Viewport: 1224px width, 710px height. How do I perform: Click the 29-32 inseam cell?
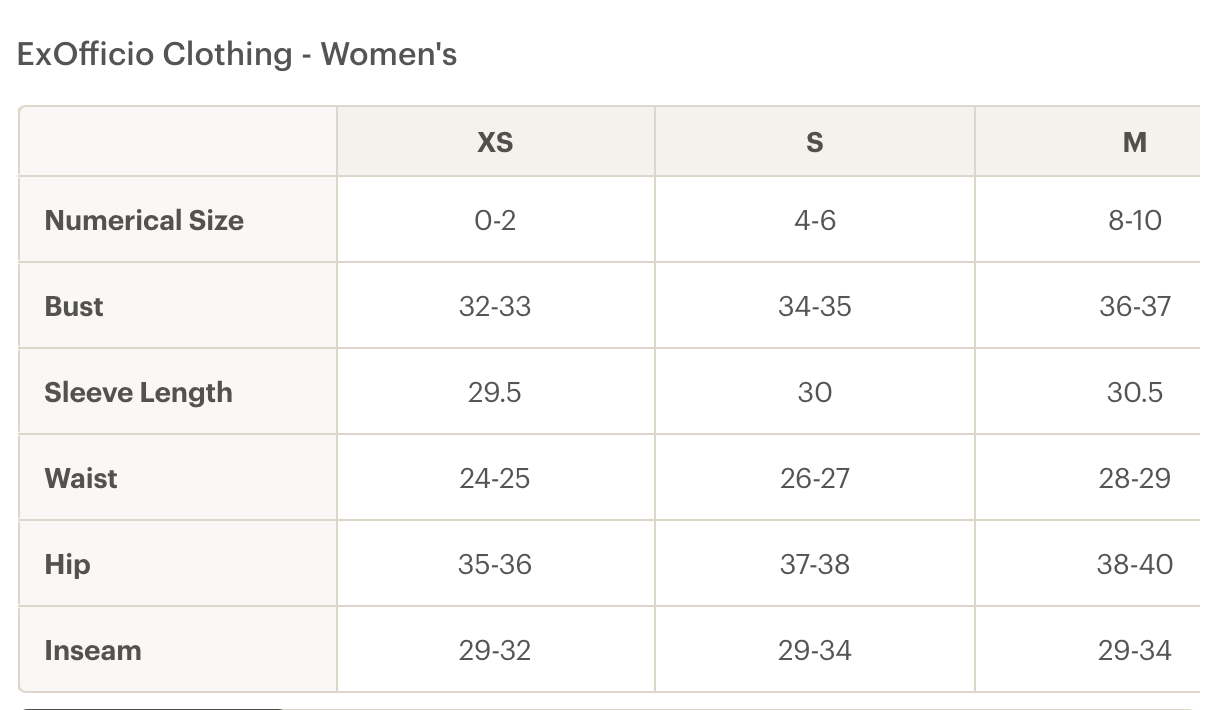click(x=495, y=650)
